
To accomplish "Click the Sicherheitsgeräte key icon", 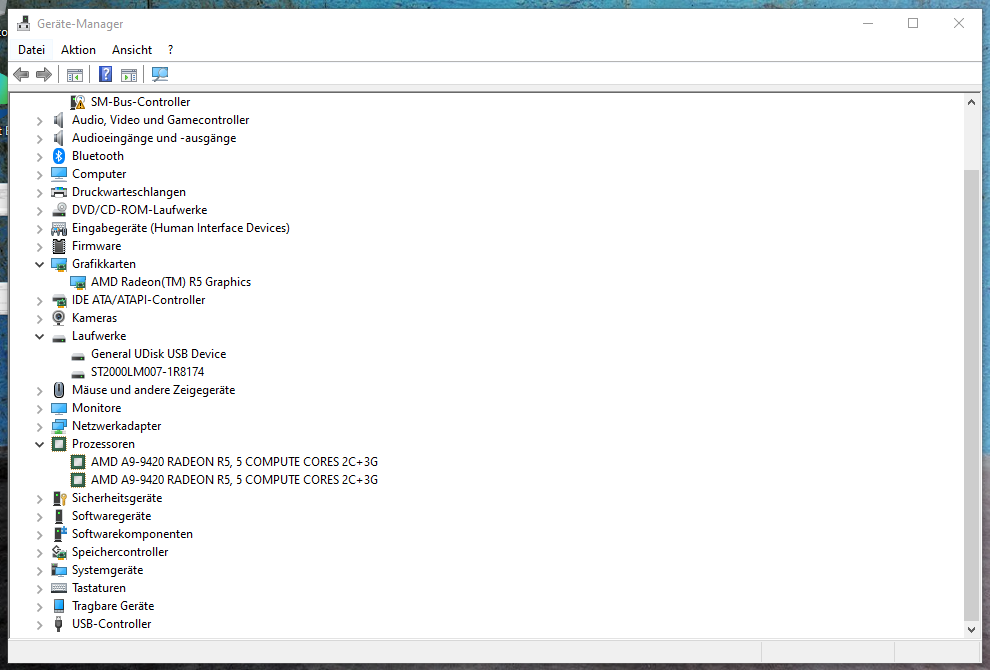I will coord(59,498).
